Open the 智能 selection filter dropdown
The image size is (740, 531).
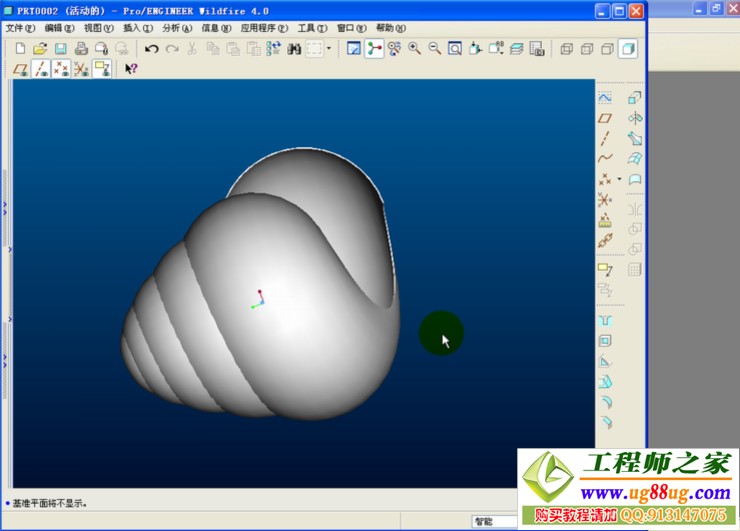click(x=495, y=521)
